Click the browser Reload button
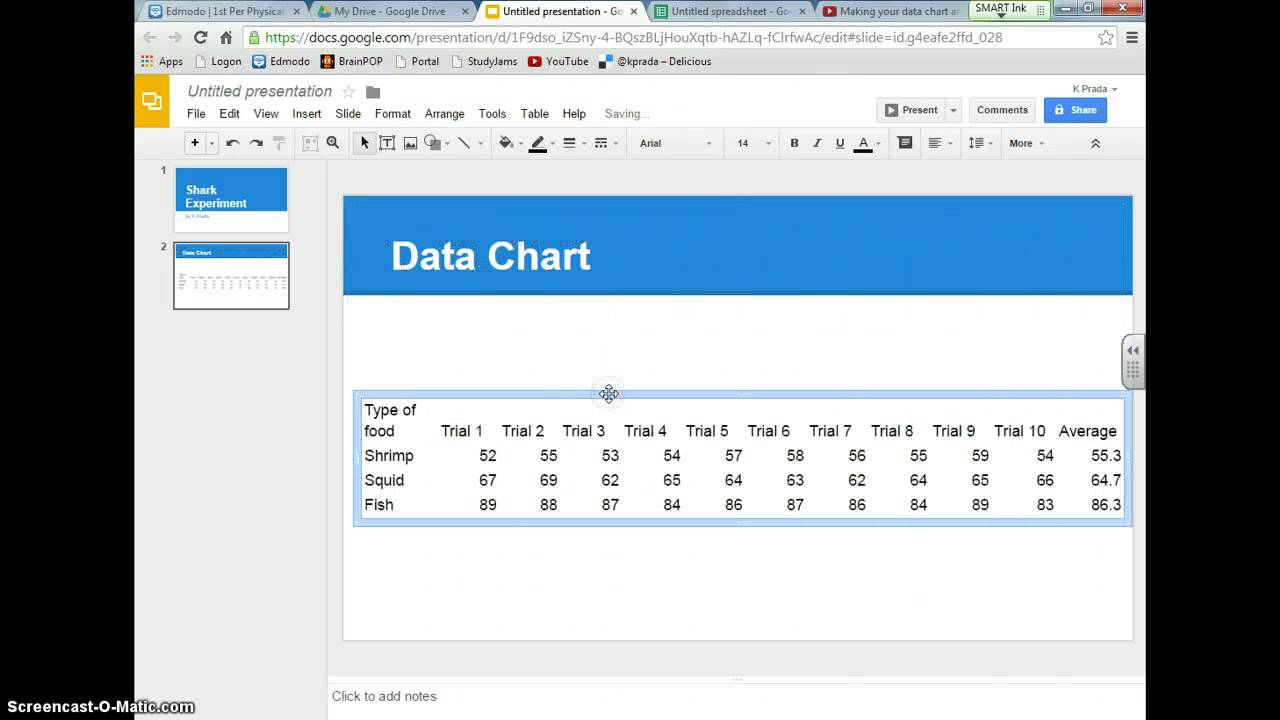Screen dimensions: 1280x720 200,37
